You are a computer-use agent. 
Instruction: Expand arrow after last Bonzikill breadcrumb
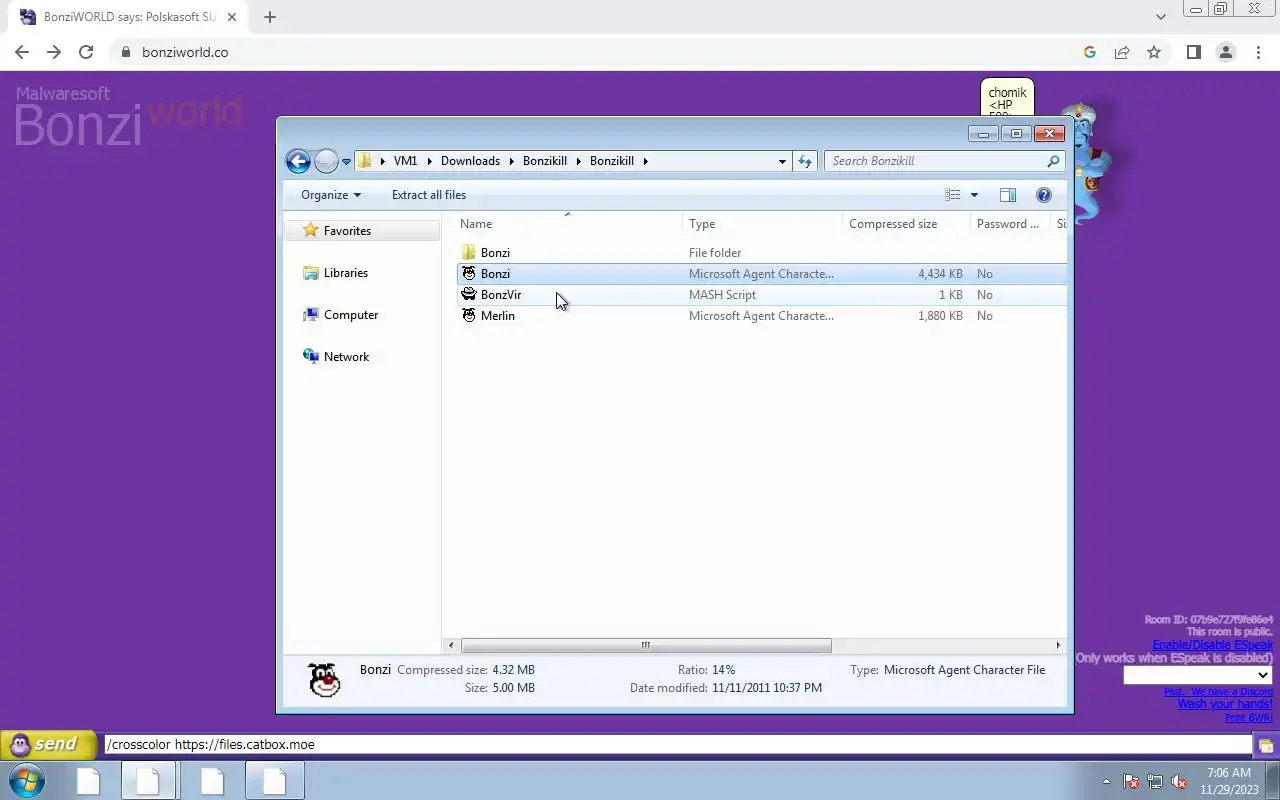pos(645,161)
